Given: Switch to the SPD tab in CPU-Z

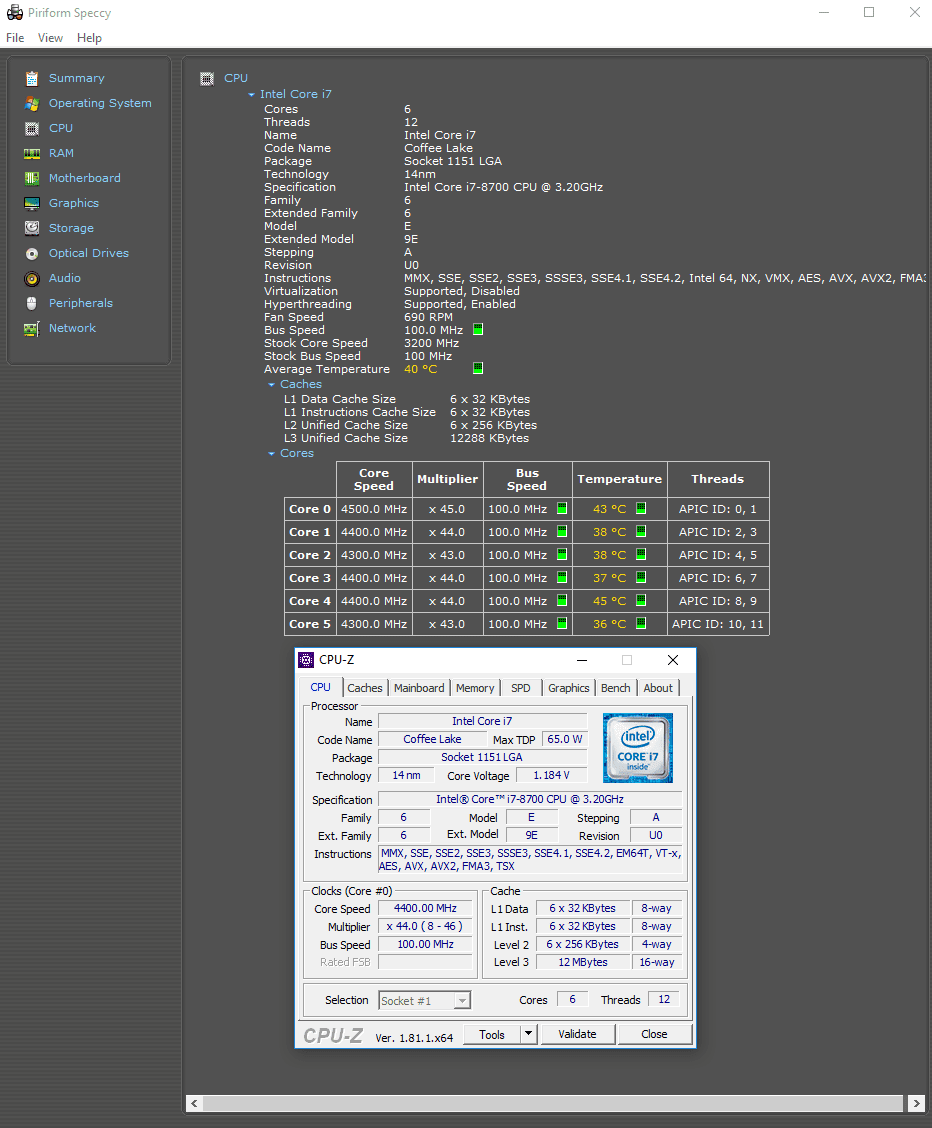Looking at the screenshot, I should (521, 688).
